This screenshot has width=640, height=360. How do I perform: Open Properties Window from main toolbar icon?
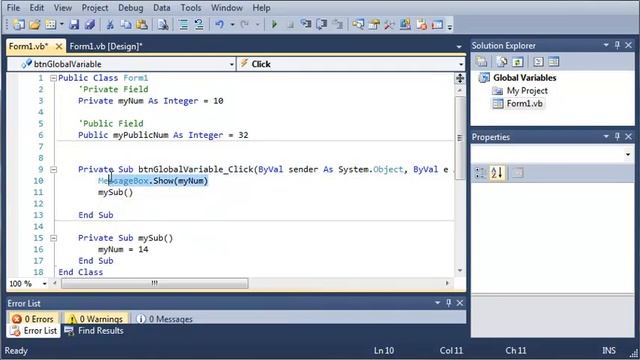(x=374, y=24)
